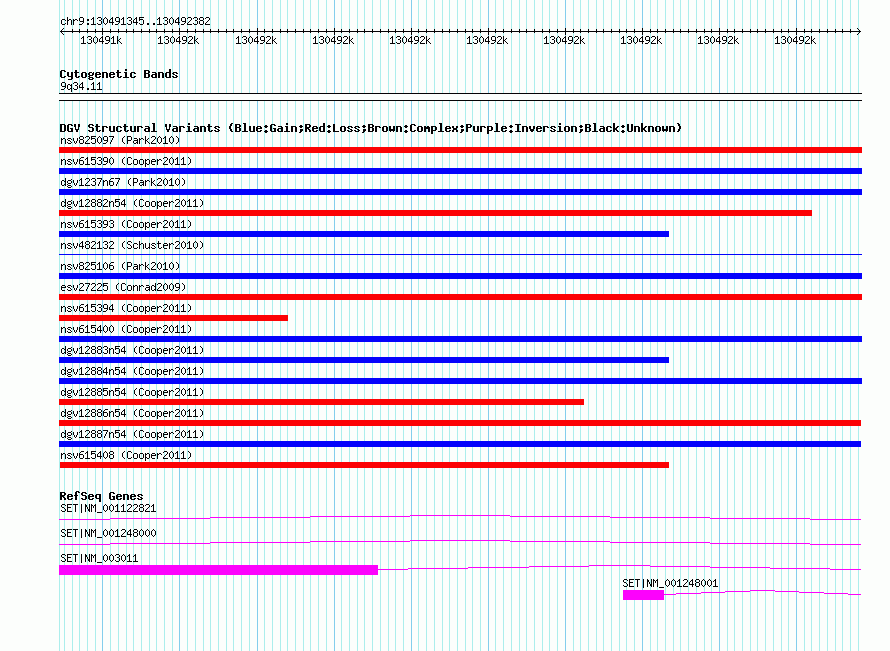Select the SET|NM_001248000 gene label
Viewport: 890px width, 651px height.
108,534
